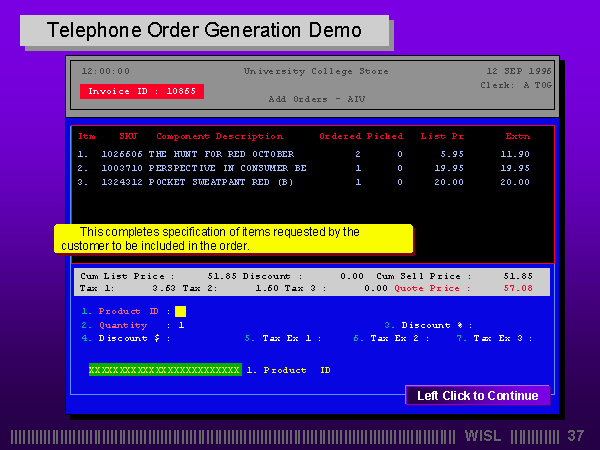Click the green XXXX entry bar
The height and width of the screenshot is (450, 600).
pyautogui.click(x=165, y=370)
